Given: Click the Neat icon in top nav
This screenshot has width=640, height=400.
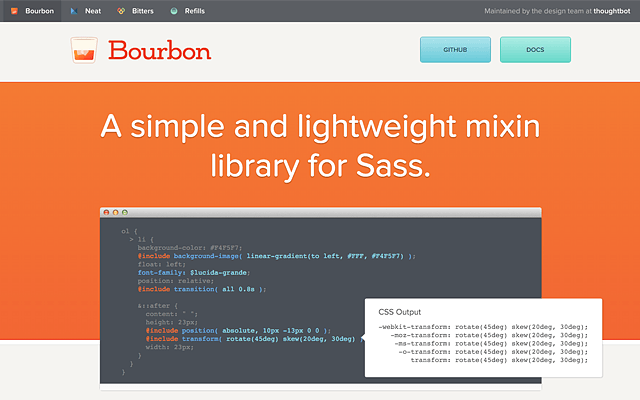Looking at the screenshot, I should 74,11.
